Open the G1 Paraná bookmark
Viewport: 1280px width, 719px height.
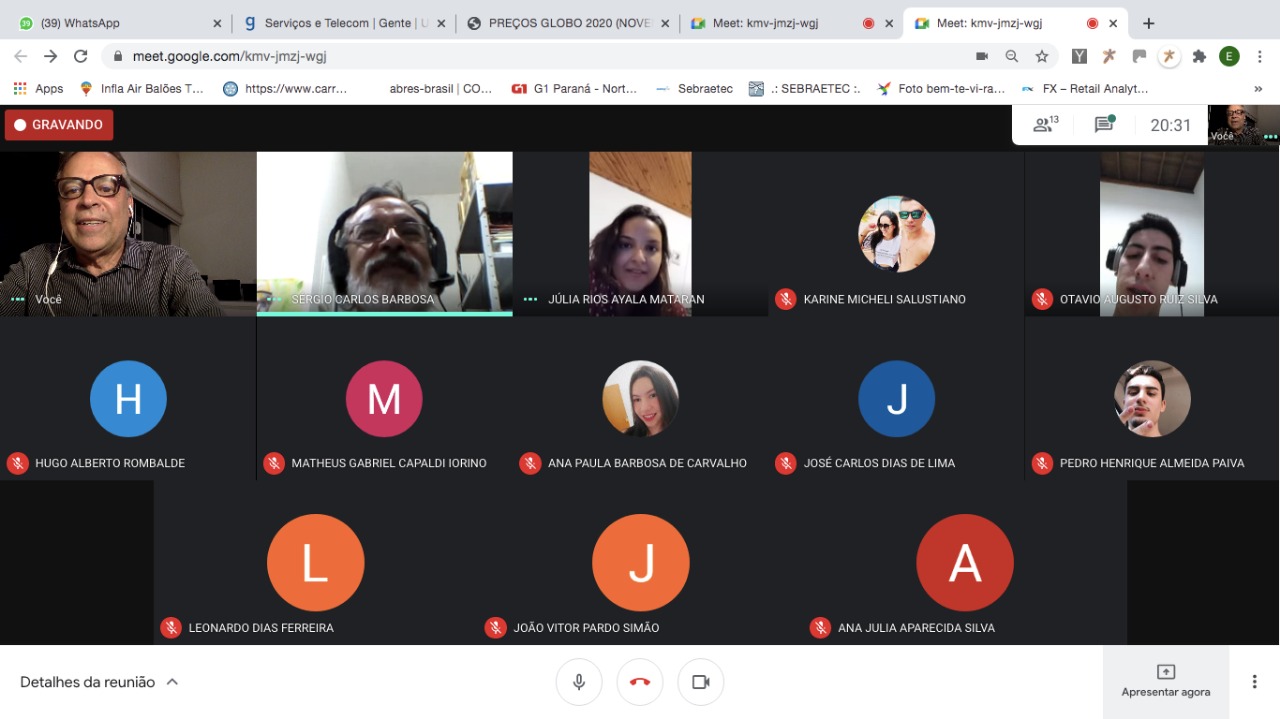coord(575,89)
